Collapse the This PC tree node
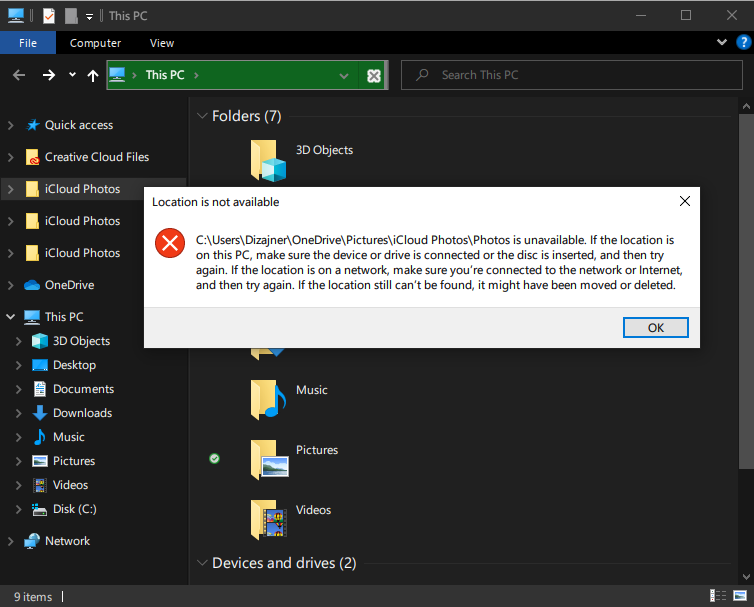This screenshot has height=607, width=754. pos(11,316)
